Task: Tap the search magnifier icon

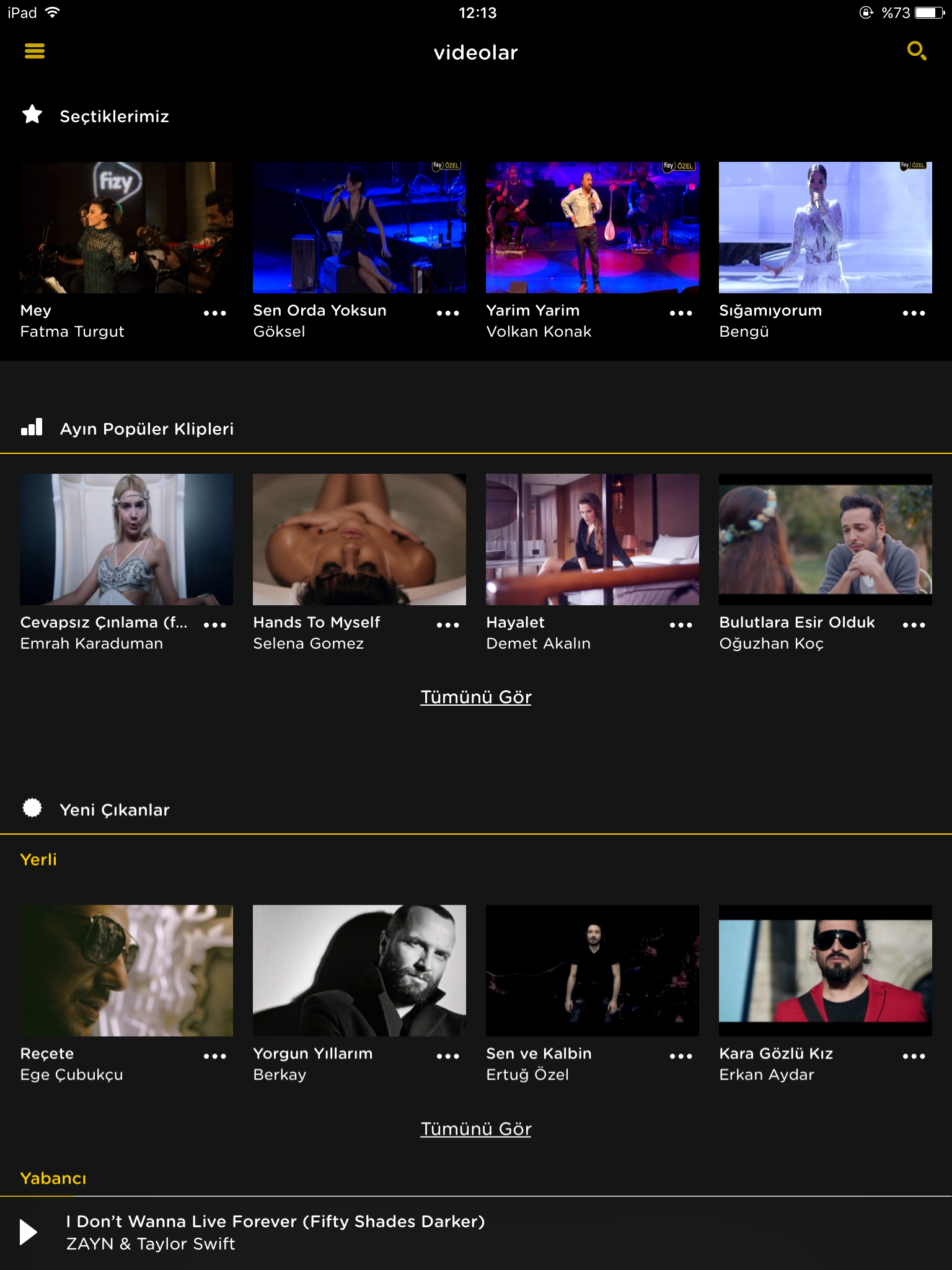Action: 917,51
